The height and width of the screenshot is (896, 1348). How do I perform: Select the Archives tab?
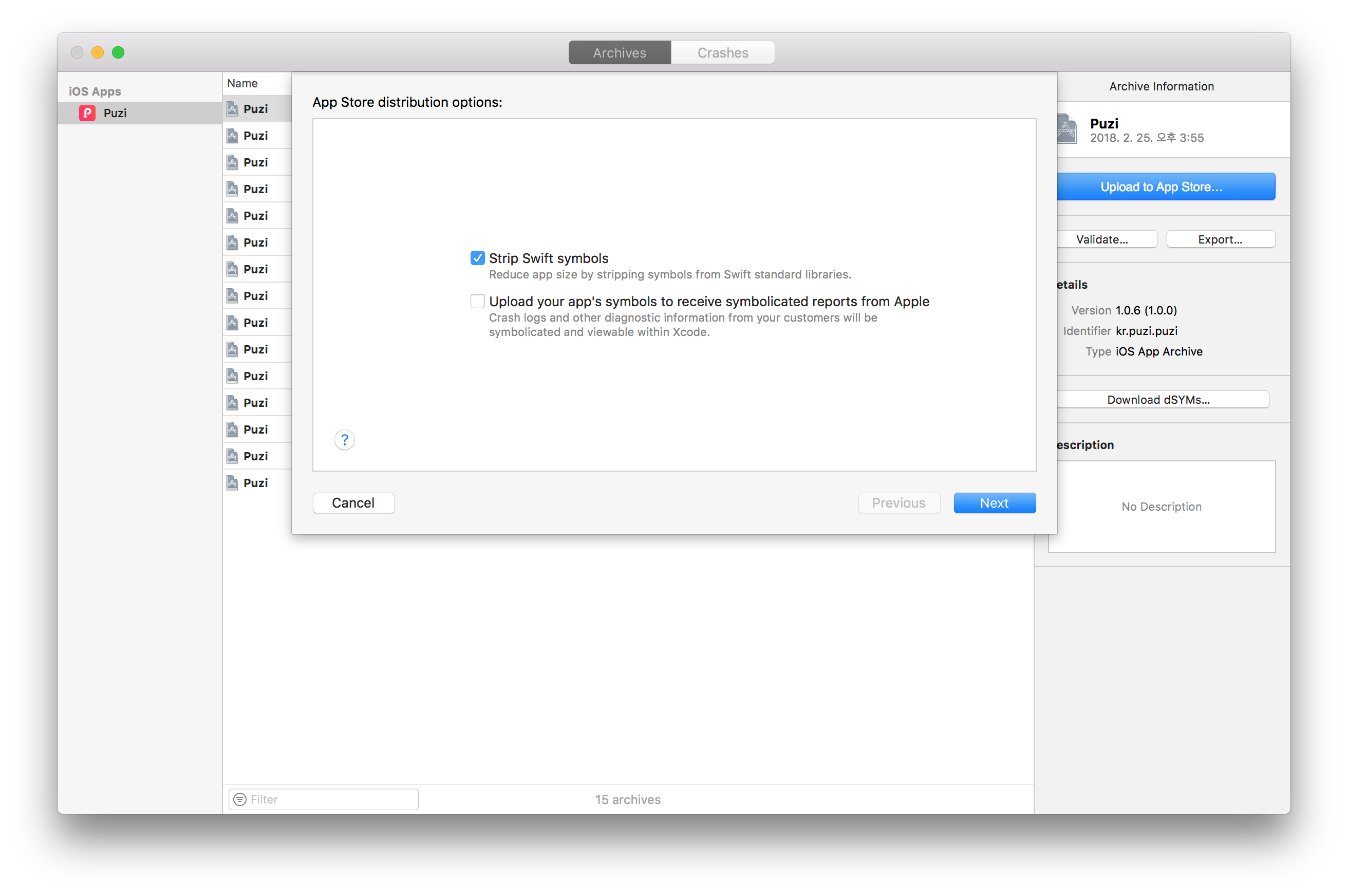tap(620, 52)
